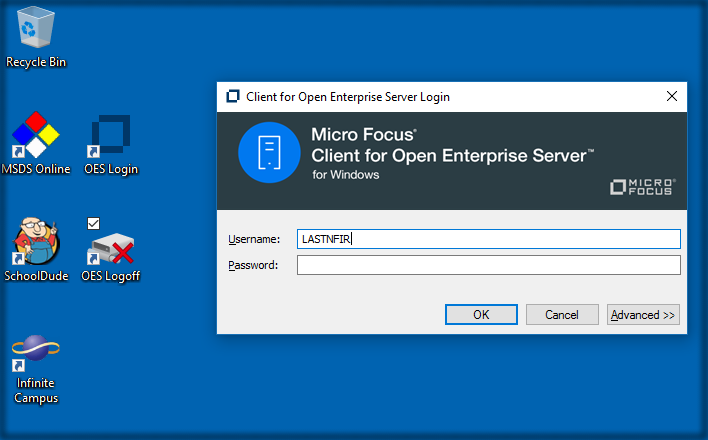Click the Micro Focus logo in banner

(642, 186)
